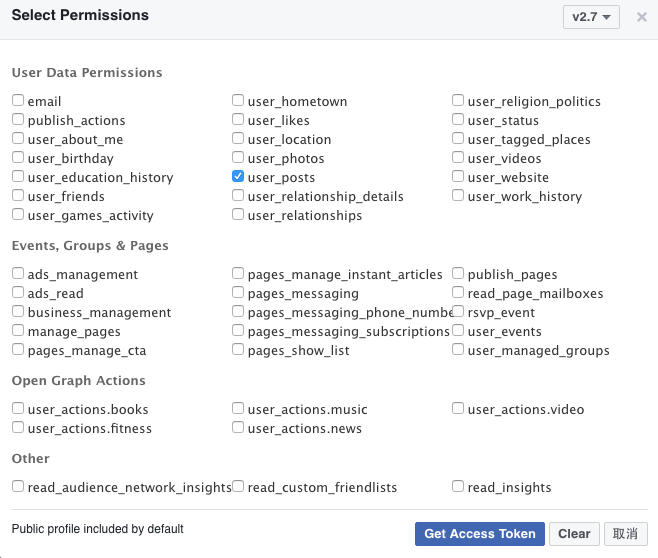Tick the publish_pages checkbox
This screenshot has height=558, width=658.
pyautogui.click(x=458, y=274)
